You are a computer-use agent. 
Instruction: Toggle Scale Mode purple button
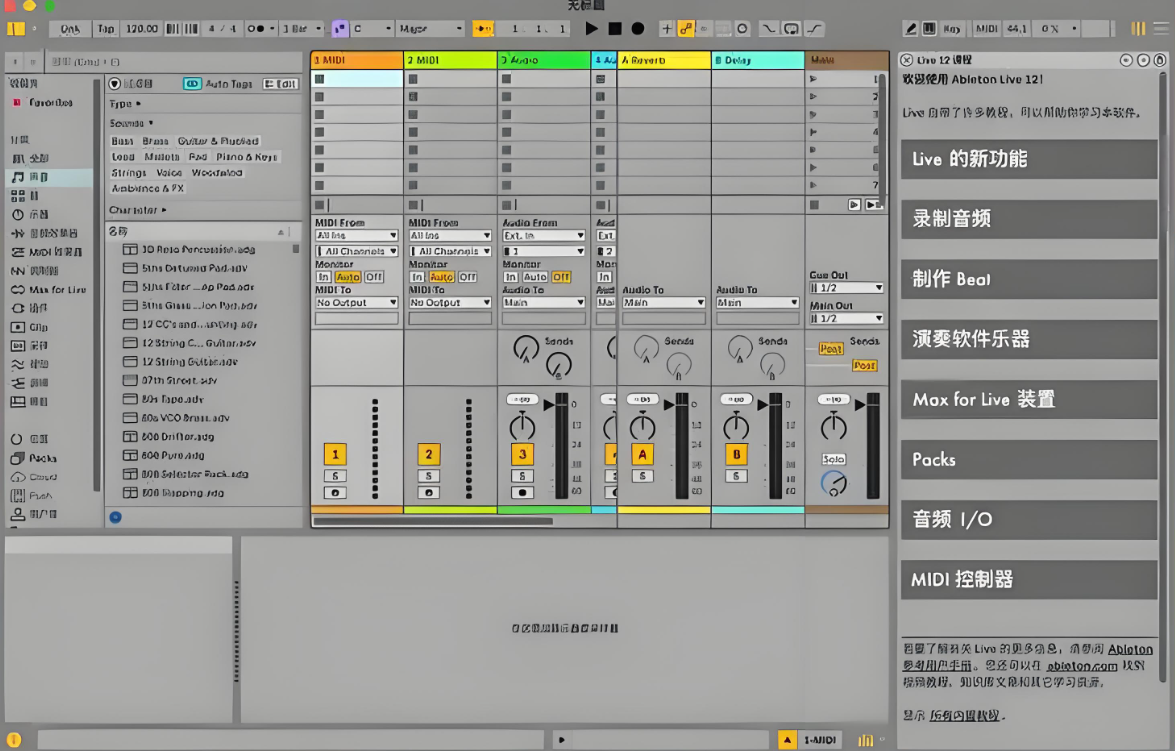pyautogui.click(x=339, y=28)
